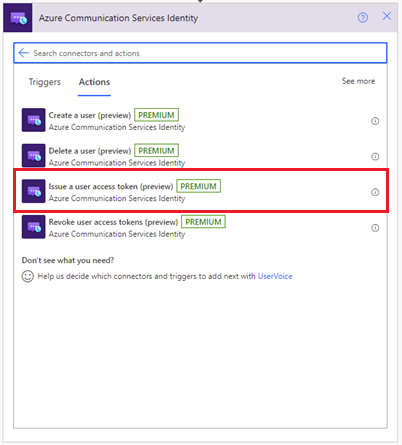Select Issue a user access token (preview)
Viewport: 402px width, 445px height.
tap(201, 190)
